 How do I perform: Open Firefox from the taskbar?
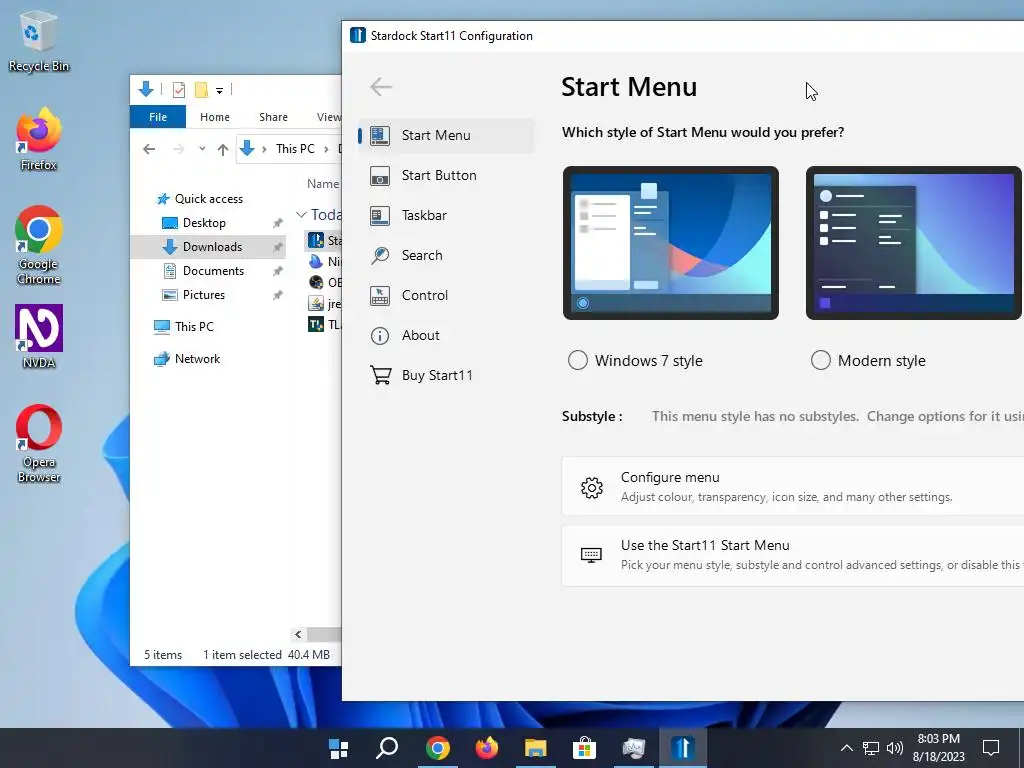(x=487, y=748)
